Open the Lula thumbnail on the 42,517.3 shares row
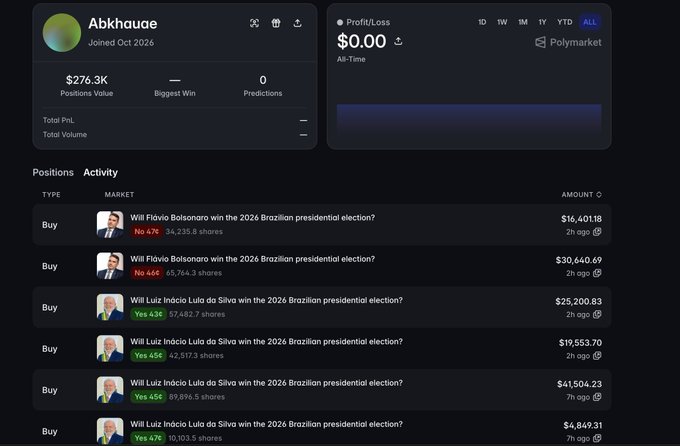 coord(110,348)
